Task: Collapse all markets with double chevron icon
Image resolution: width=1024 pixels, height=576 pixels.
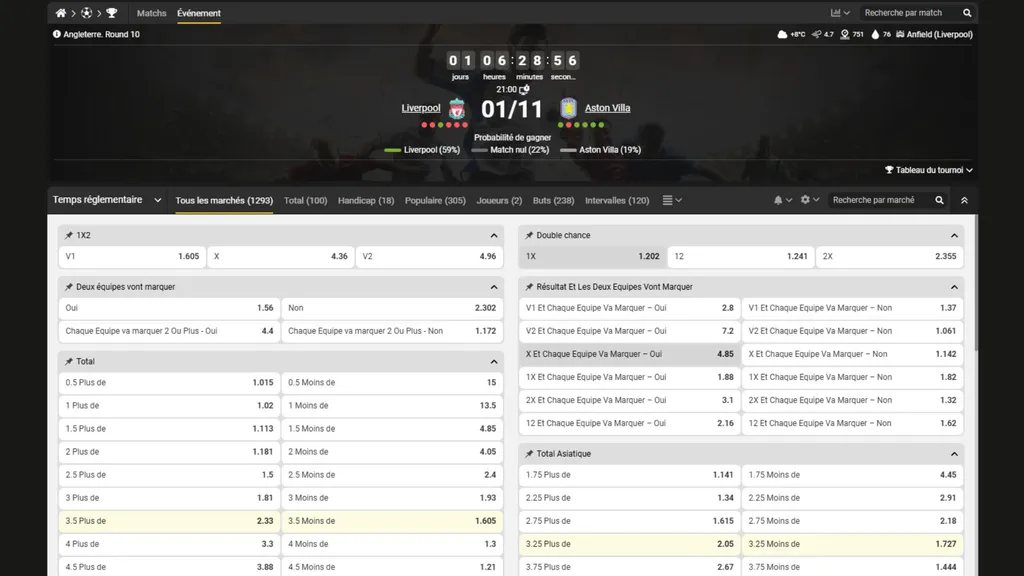Action: [964, 200]
